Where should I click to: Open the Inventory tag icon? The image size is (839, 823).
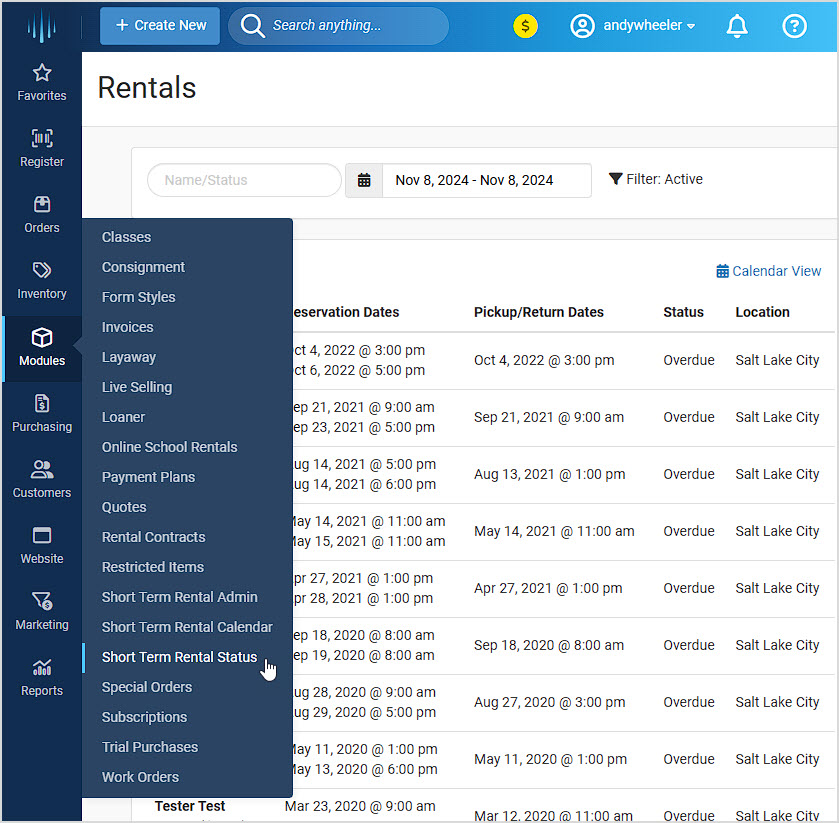[42, 270]
